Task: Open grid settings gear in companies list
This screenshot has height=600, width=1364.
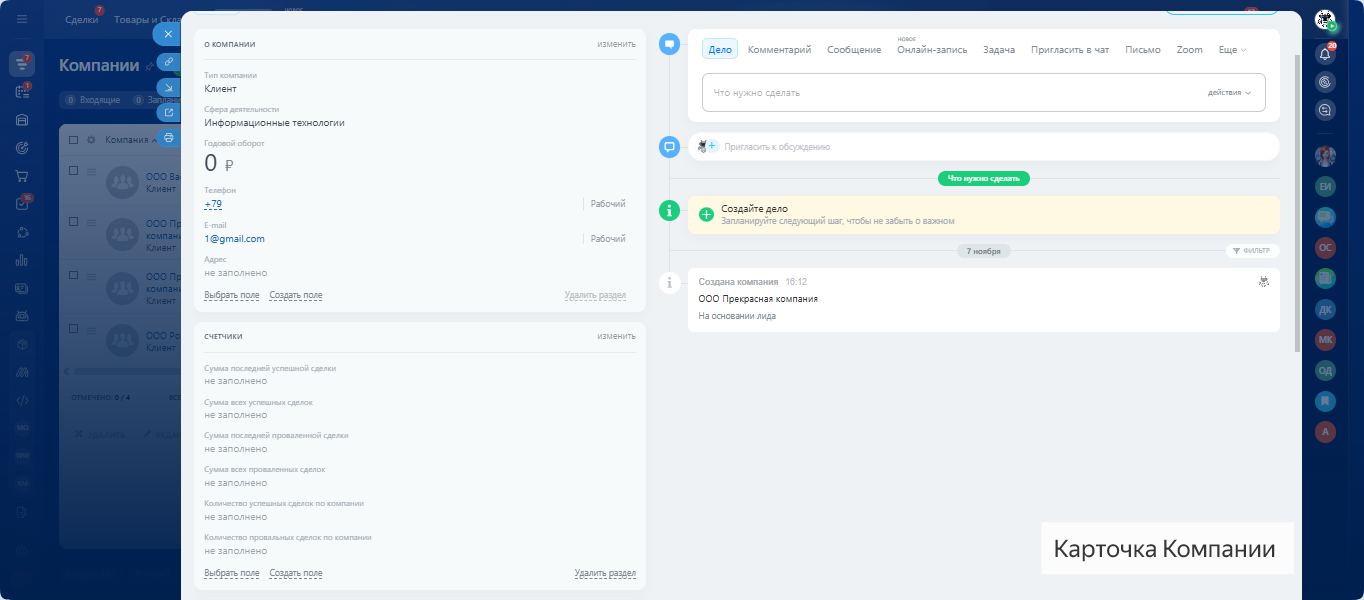Action: pos(91,140)
